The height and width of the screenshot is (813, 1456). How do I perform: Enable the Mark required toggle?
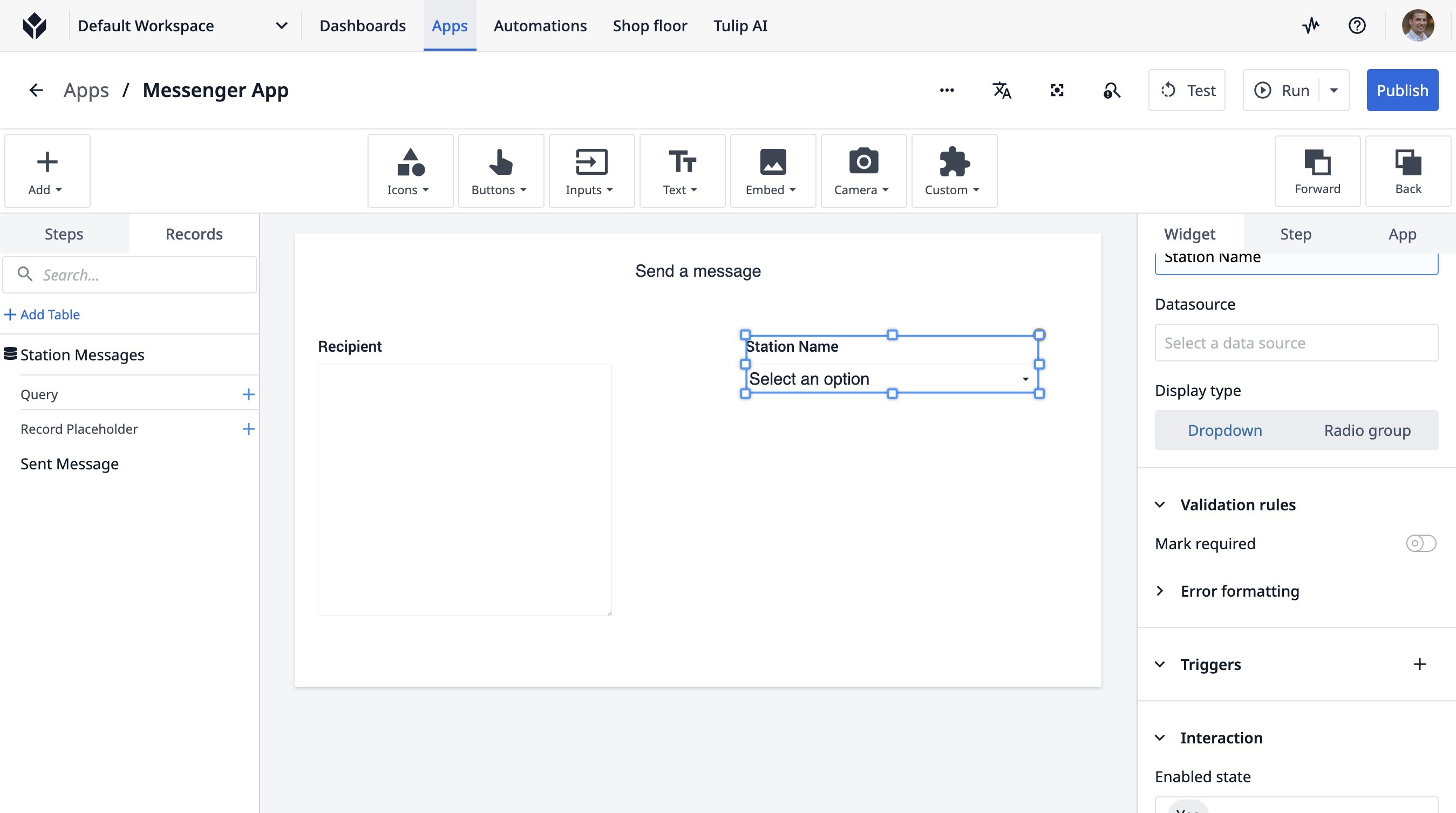(x=1420, y=543)
